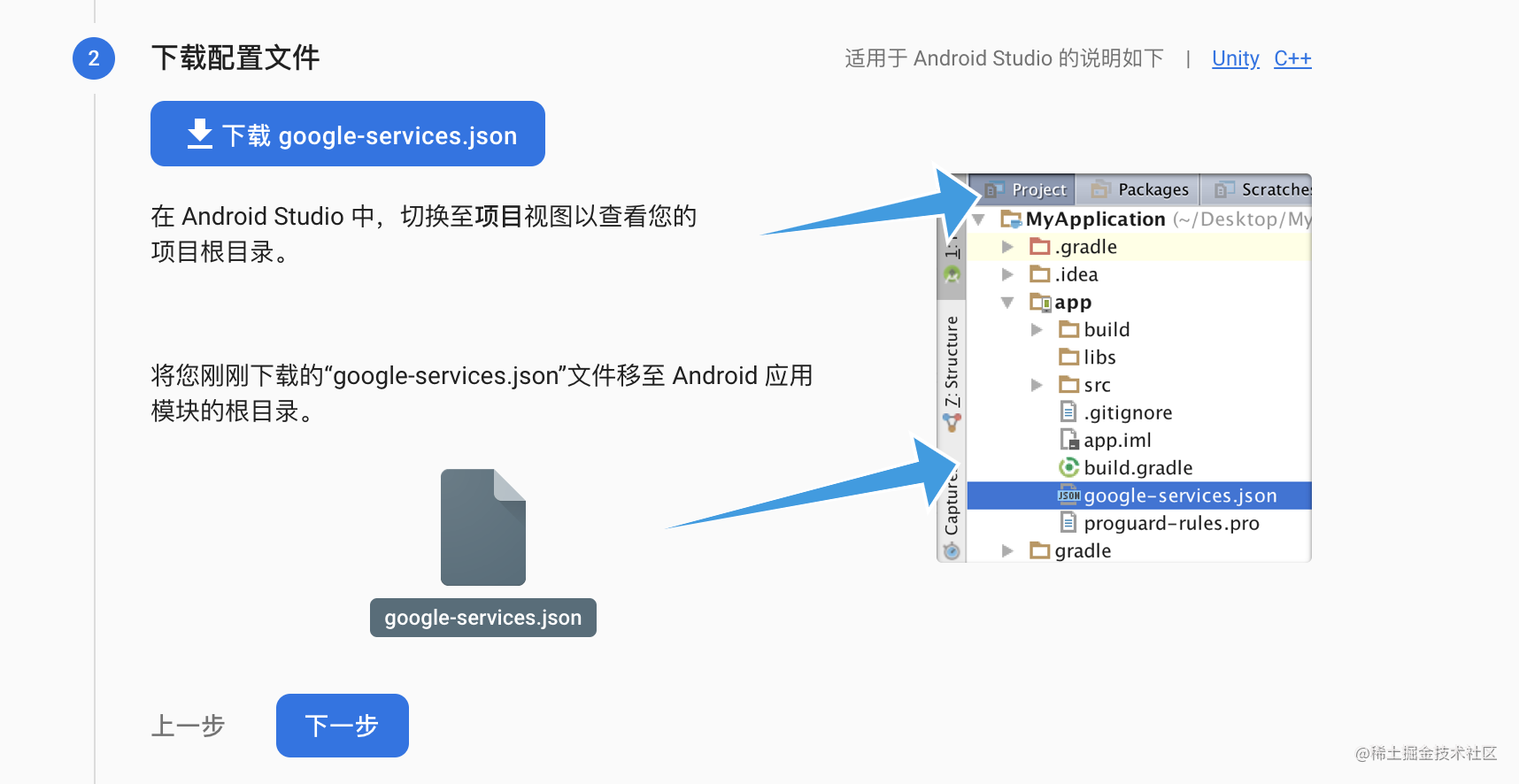Expand the .idea folder arrow
1519x784 pixels.
[x=1007, y=274]
